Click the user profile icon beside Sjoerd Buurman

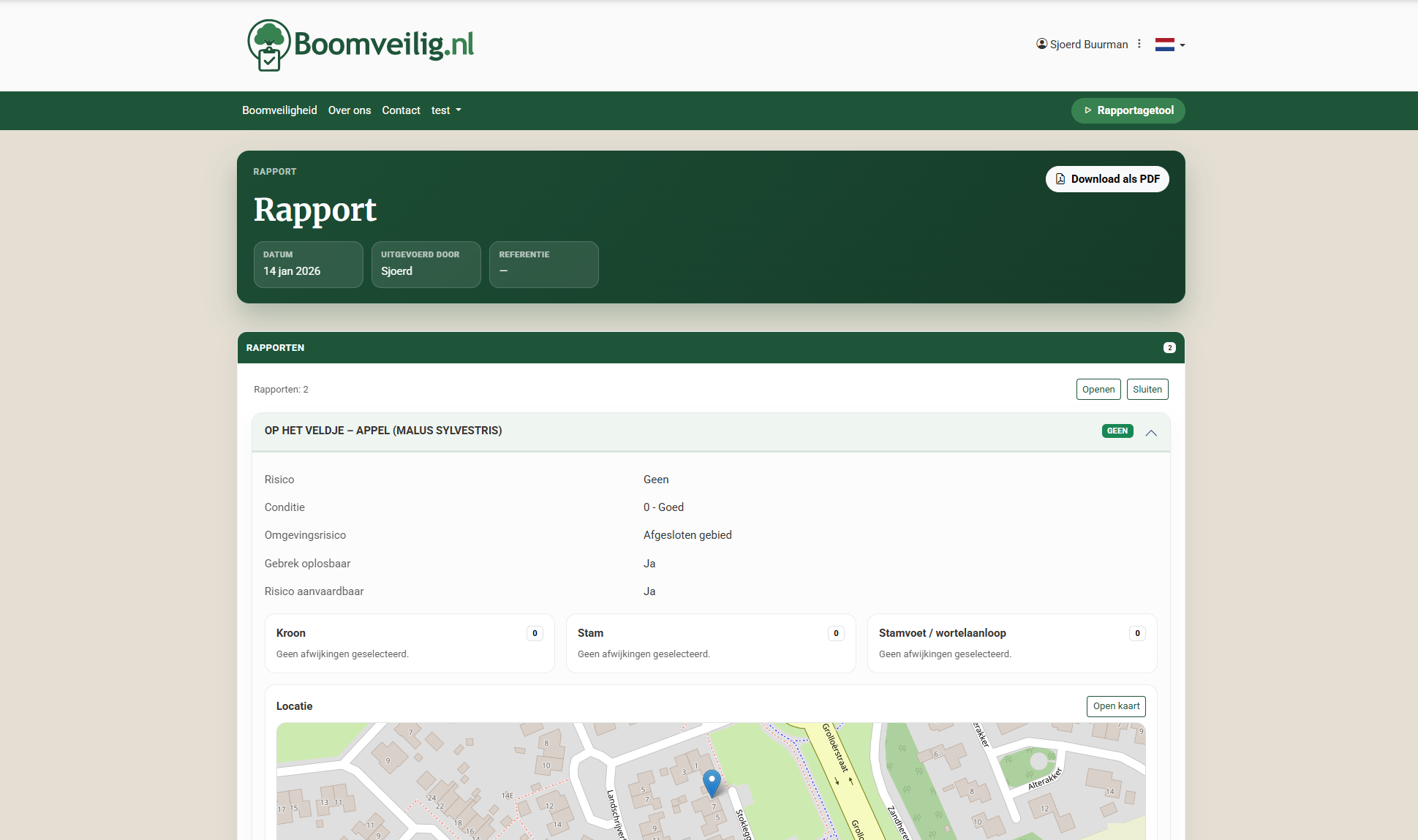click(1041, 44)
